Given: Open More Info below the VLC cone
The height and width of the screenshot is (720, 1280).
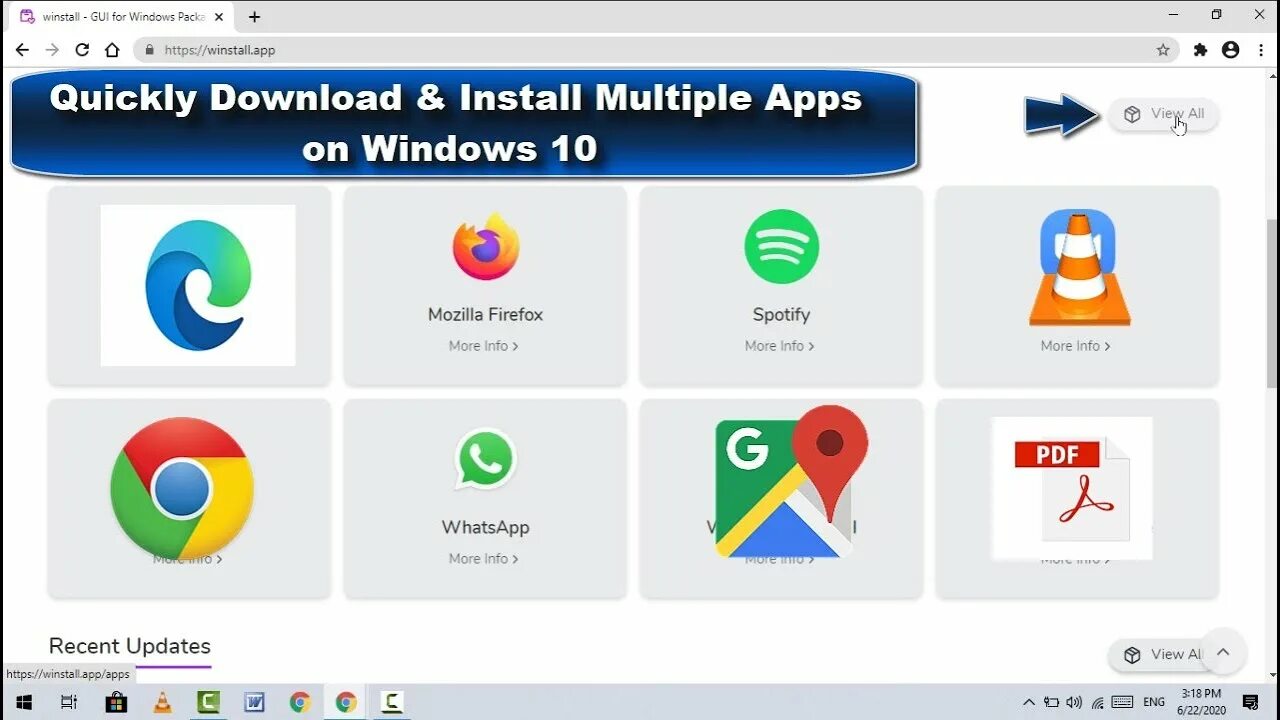Looking at the screenshot, I should pyautogui.click(x=1076, y=346).
